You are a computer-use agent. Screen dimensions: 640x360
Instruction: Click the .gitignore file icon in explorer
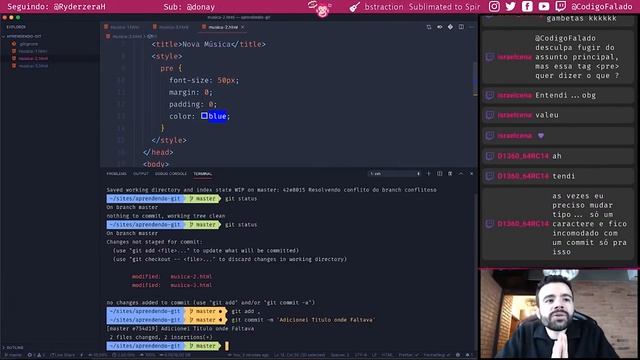[14, 44]
